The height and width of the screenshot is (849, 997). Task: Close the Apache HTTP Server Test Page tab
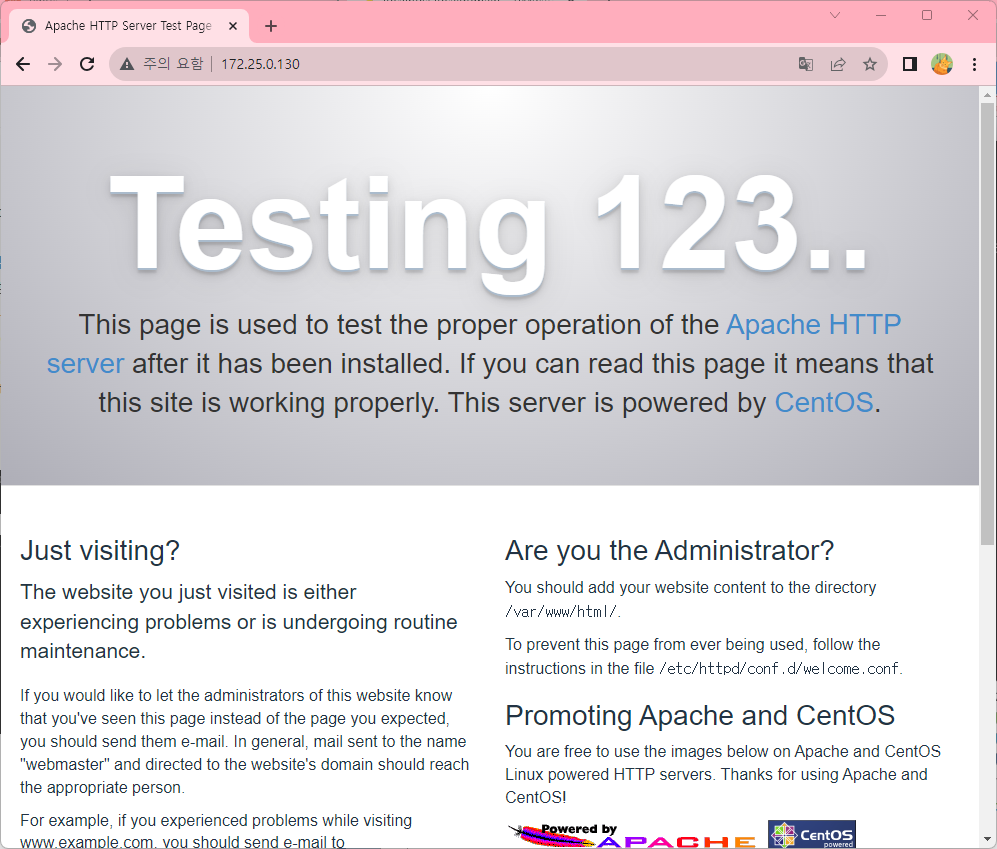233,26
